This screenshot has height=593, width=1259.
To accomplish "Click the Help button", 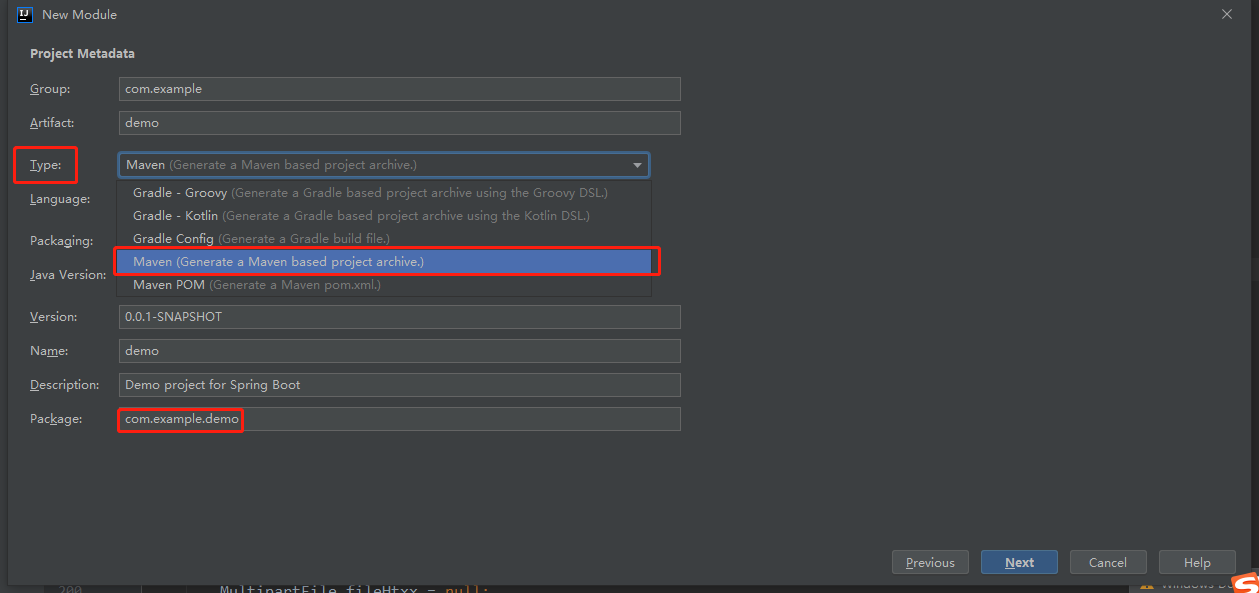I will [x=1197, y=562].
